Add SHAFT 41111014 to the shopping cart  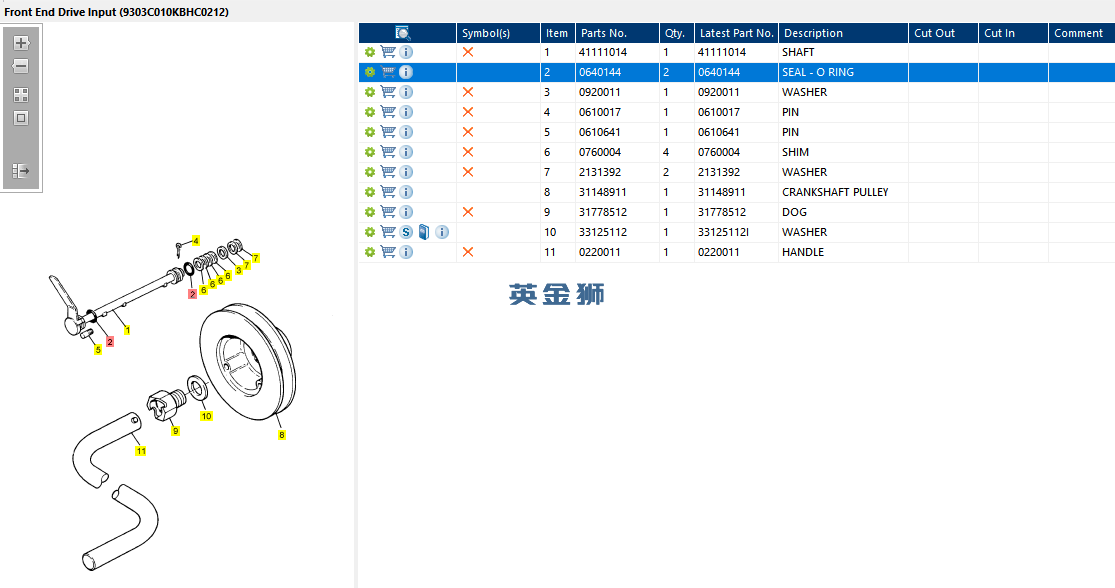pos(388,52)
